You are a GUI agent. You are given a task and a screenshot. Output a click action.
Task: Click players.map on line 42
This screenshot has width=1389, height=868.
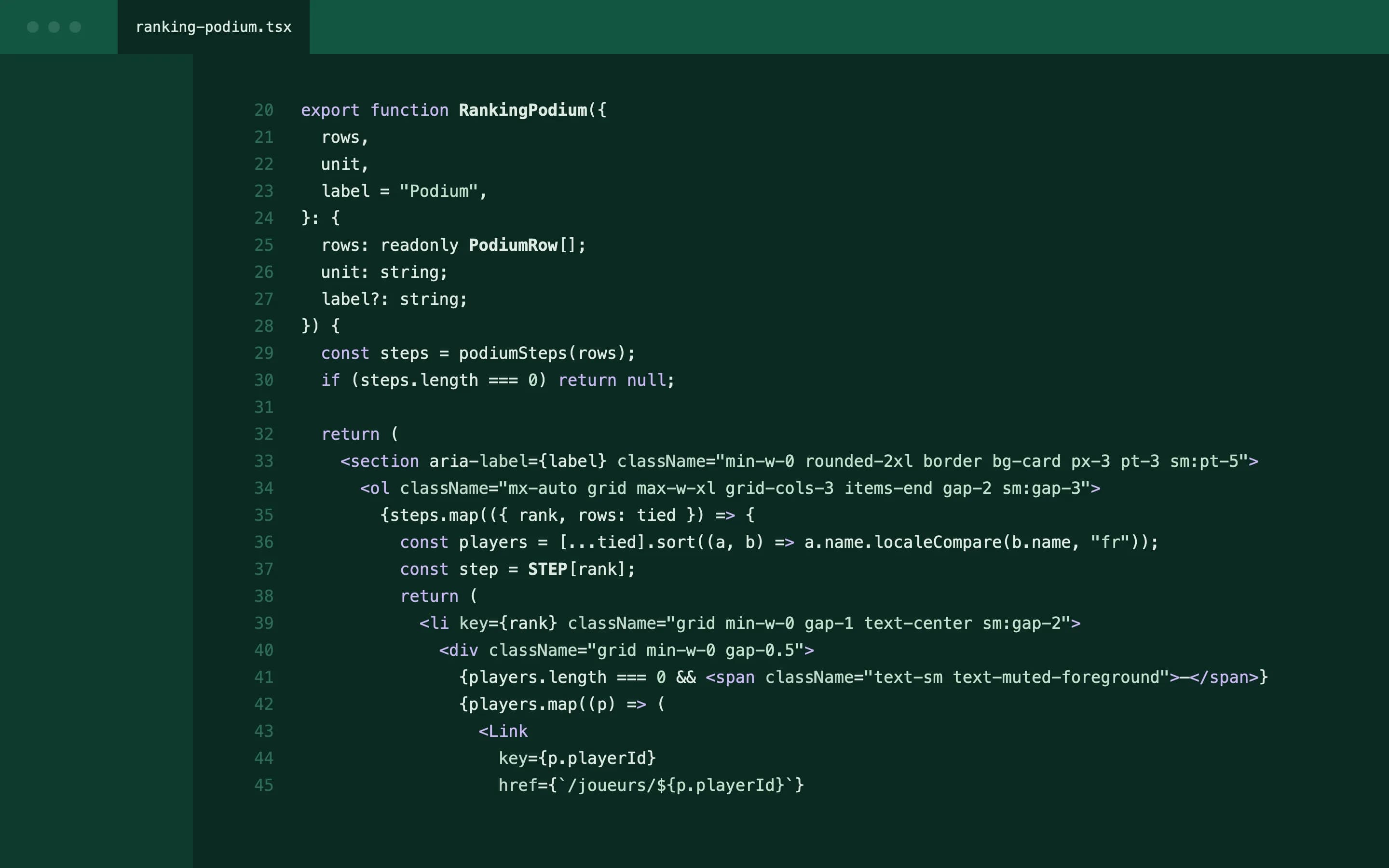(523, 704)
